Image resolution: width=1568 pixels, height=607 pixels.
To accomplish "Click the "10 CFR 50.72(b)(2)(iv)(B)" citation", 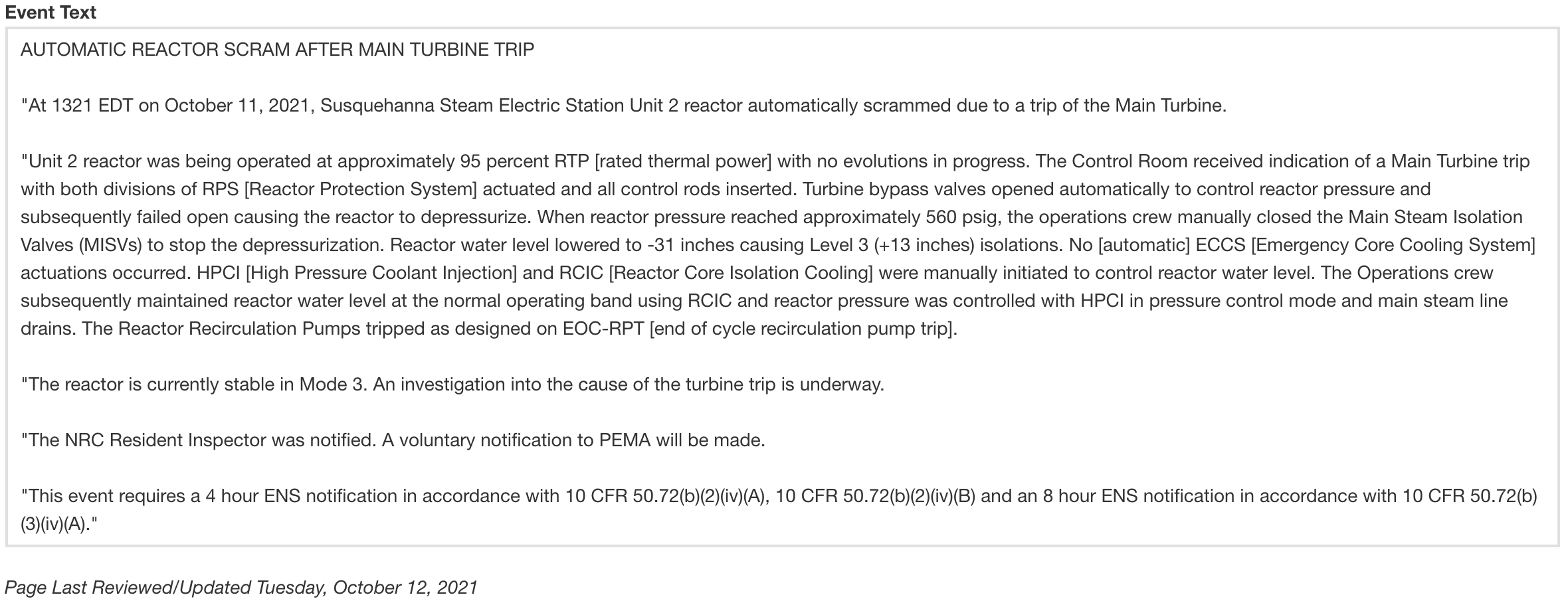I will point(875,496).
